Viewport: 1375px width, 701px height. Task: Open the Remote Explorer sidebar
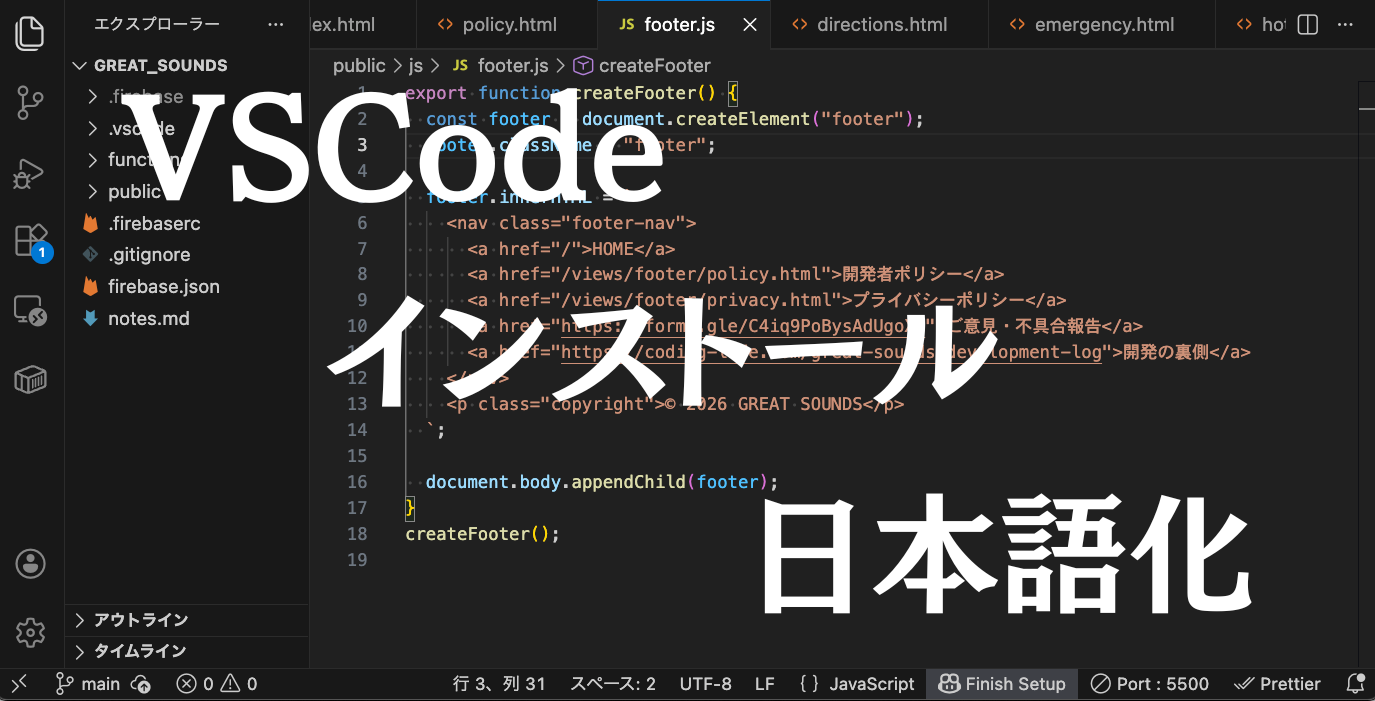[30, 310]
